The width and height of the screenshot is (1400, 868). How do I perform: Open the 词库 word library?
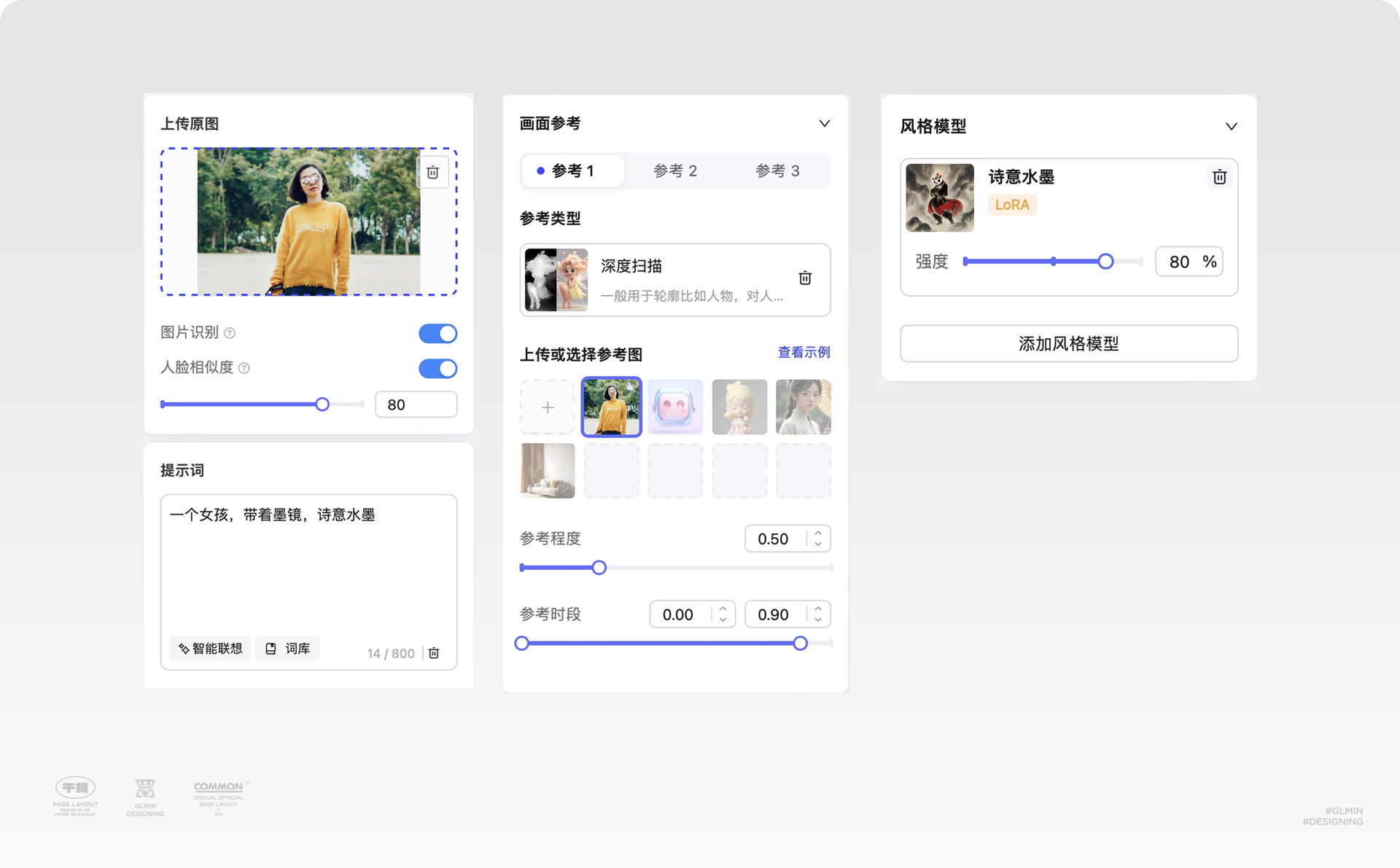coord(288,649)
